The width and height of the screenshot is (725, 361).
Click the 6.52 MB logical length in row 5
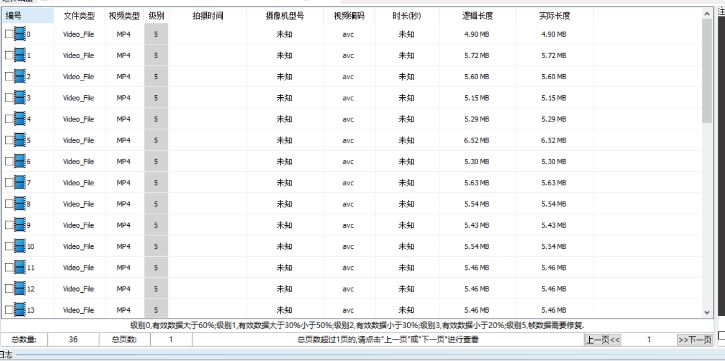click(x=477, y=141)
